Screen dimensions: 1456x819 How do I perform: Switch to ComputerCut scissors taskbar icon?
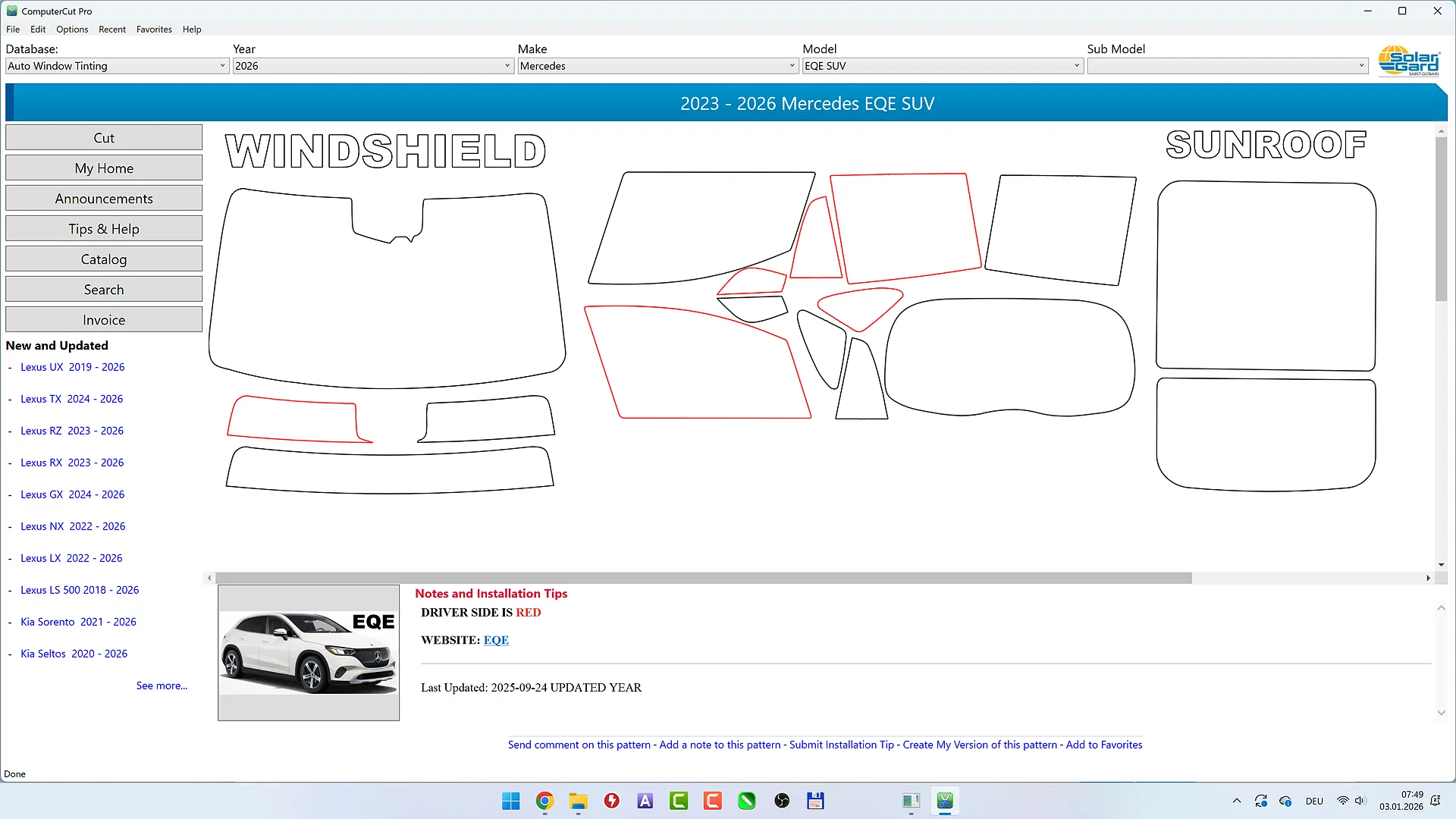(x=945, y=801)
